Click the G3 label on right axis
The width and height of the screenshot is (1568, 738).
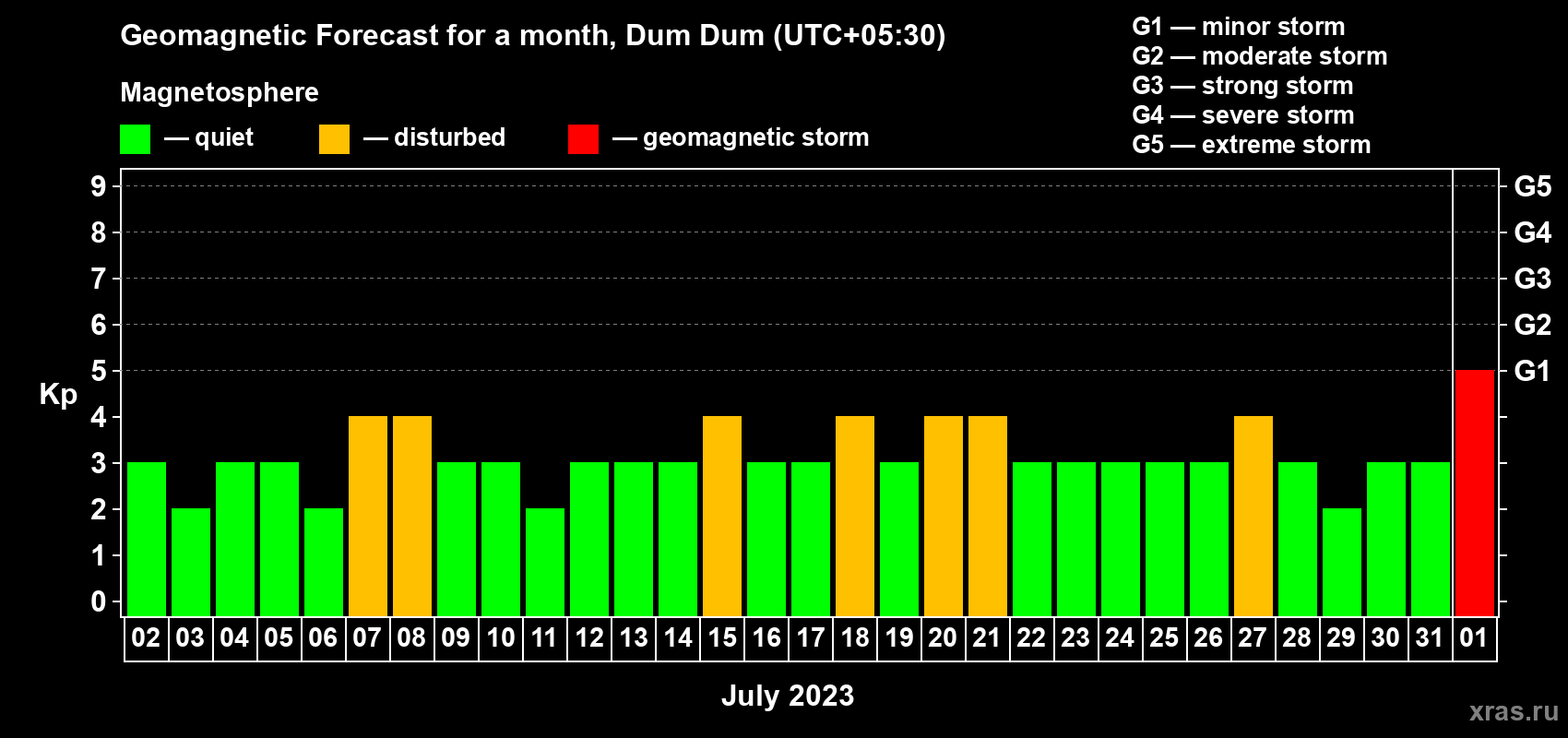[1533, 279]
